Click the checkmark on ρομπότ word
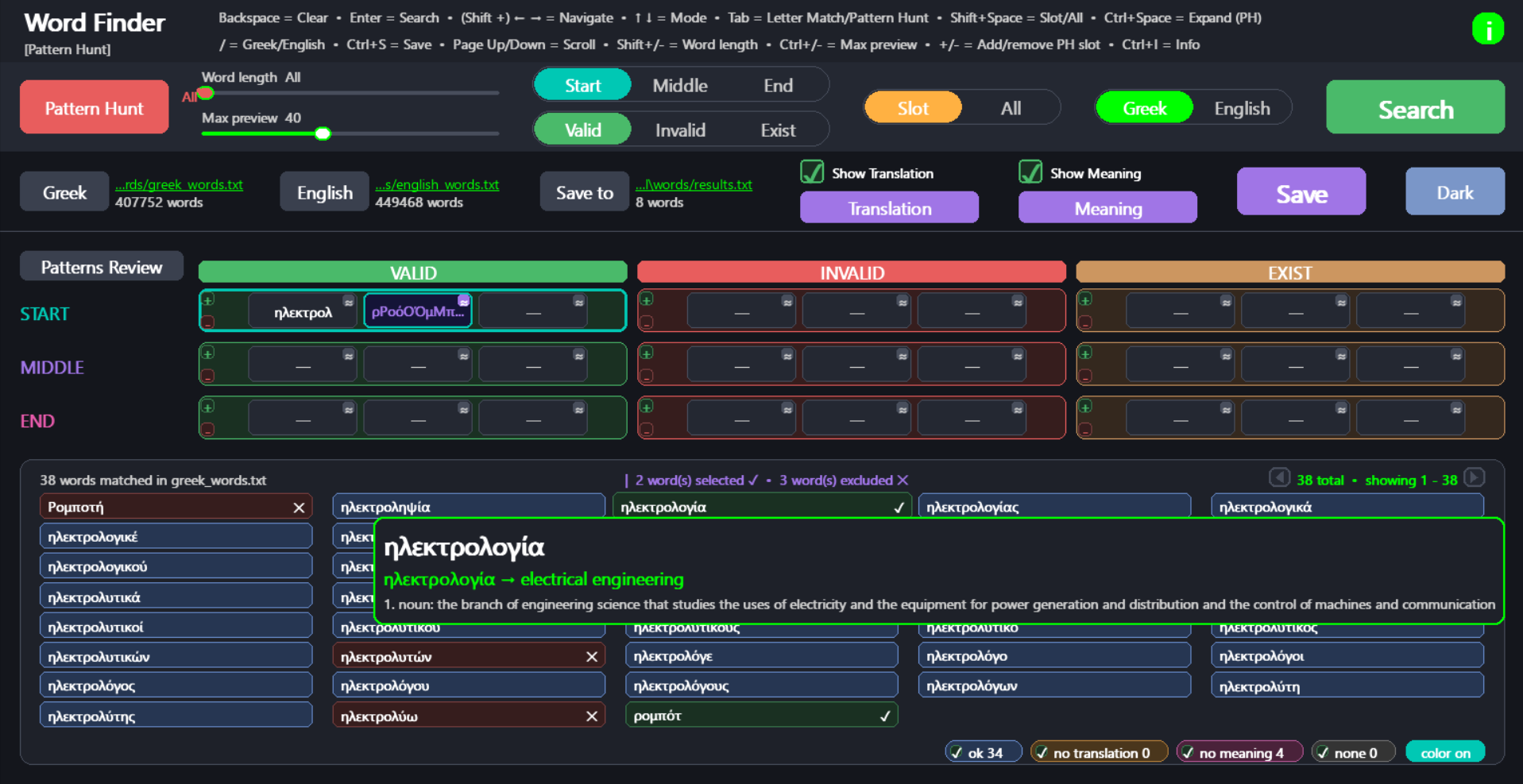1523x784 pixels. tap(884, 716)
